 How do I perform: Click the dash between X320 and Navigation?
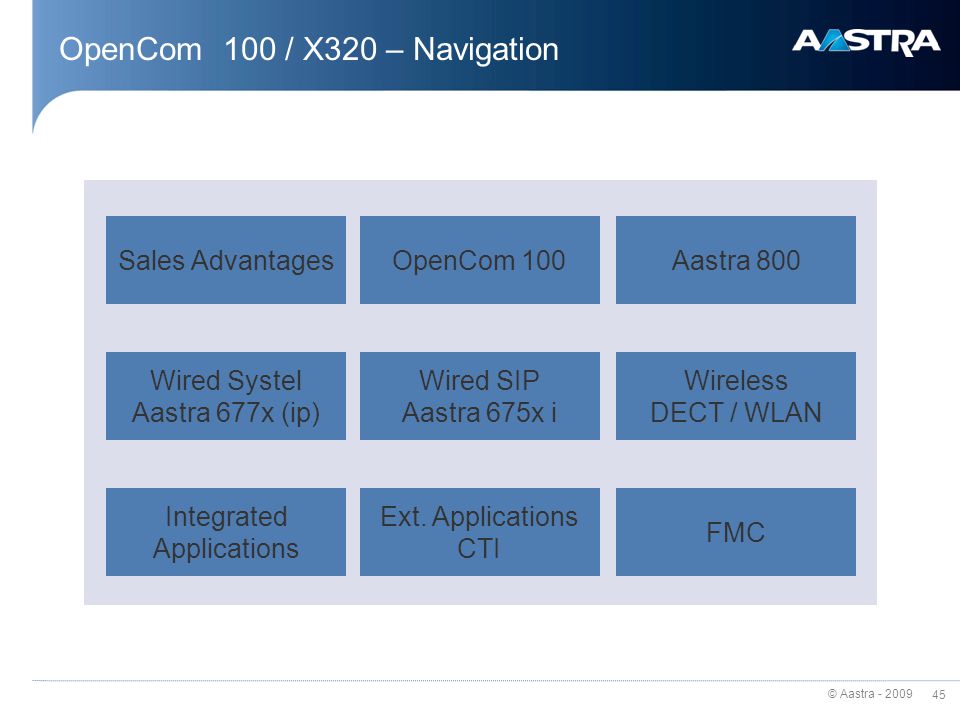[395, 51]
